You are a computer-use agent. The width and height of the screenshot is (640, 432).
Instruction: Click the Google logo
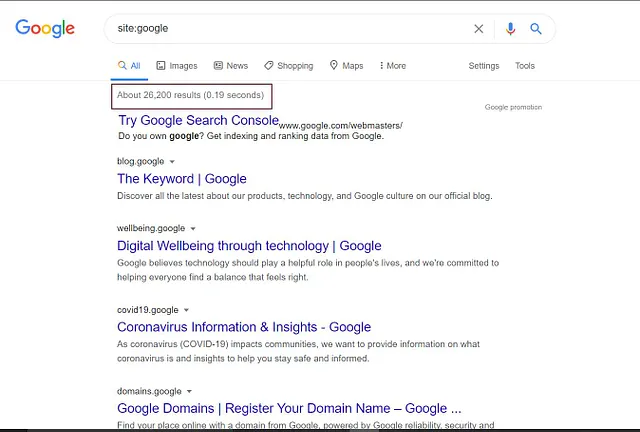(x=45, y=28)
